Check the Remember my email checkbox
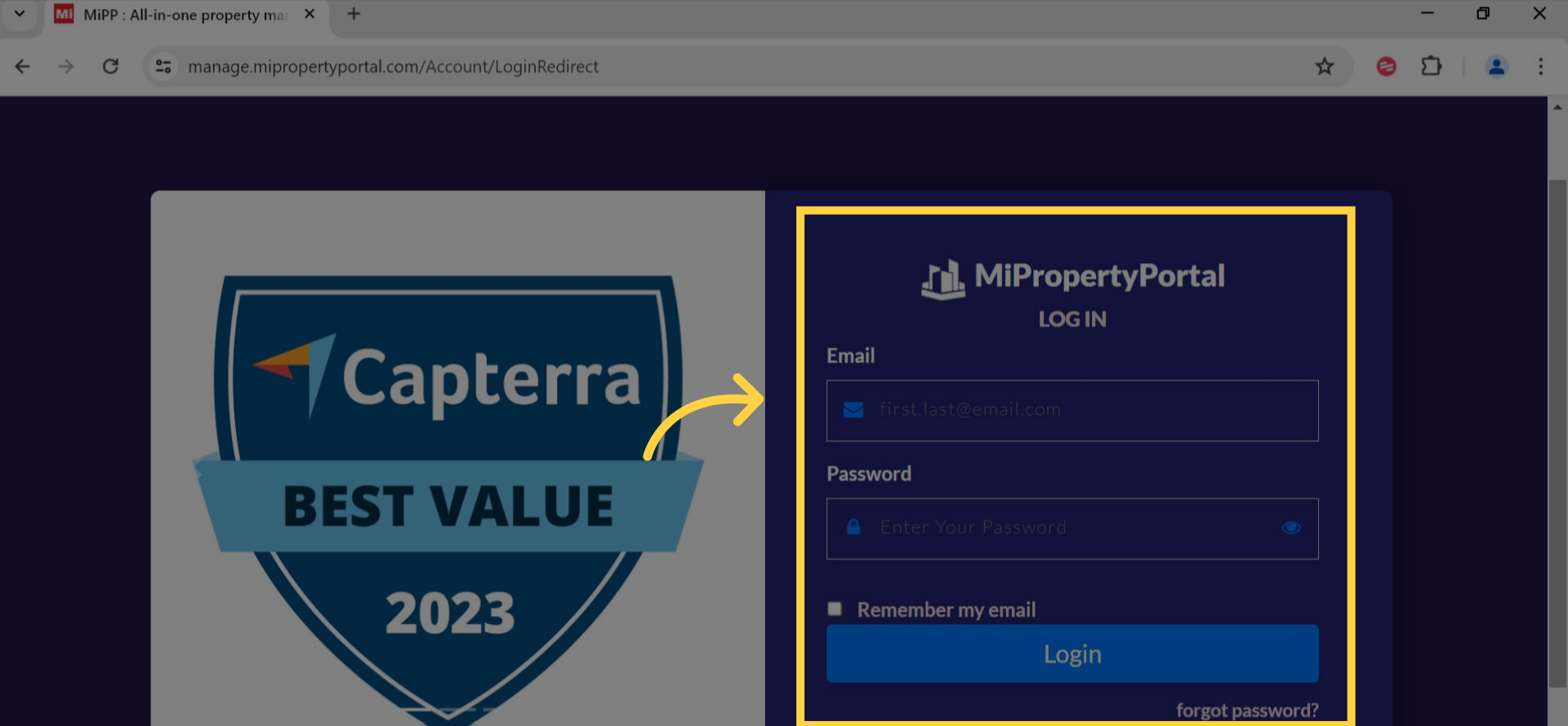This screenshot has width=1568, height=726. [834, 608]
